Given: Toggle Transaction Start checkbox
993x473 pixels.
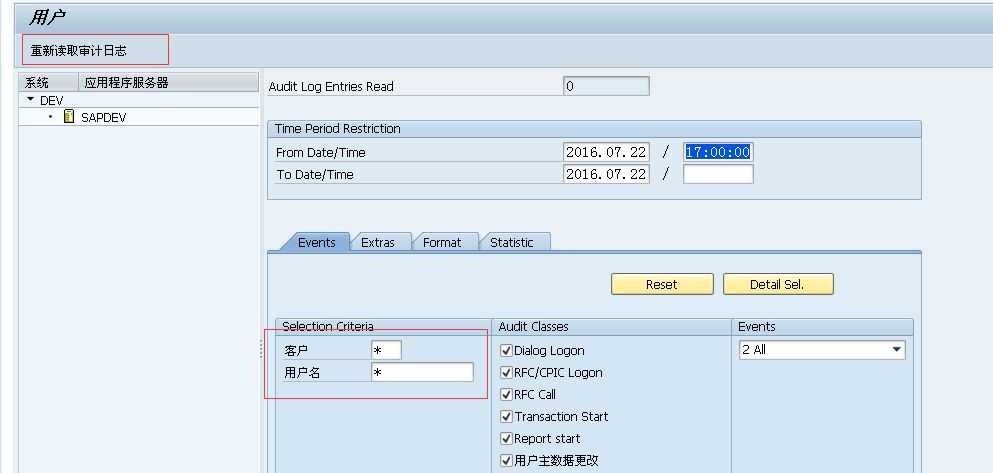Looking at the screenshot, I should 506,417.
